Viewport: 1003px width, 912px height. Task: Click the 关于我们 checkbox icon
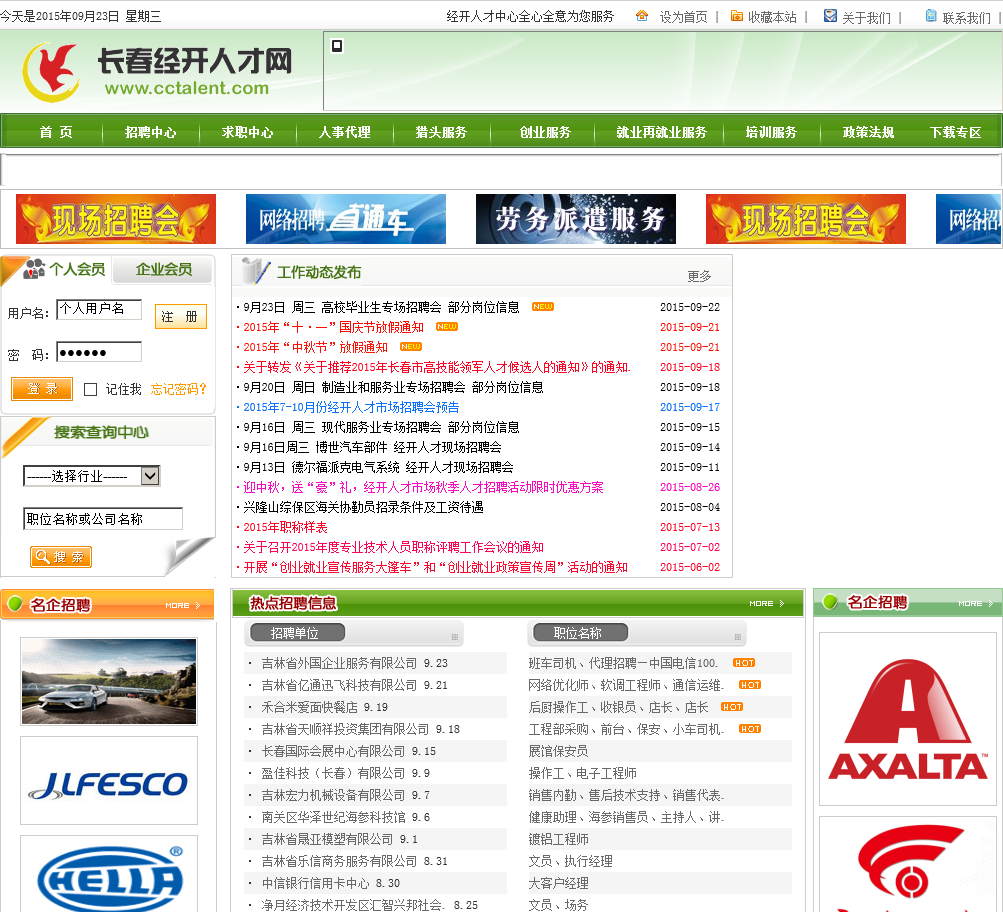(830, 16)
